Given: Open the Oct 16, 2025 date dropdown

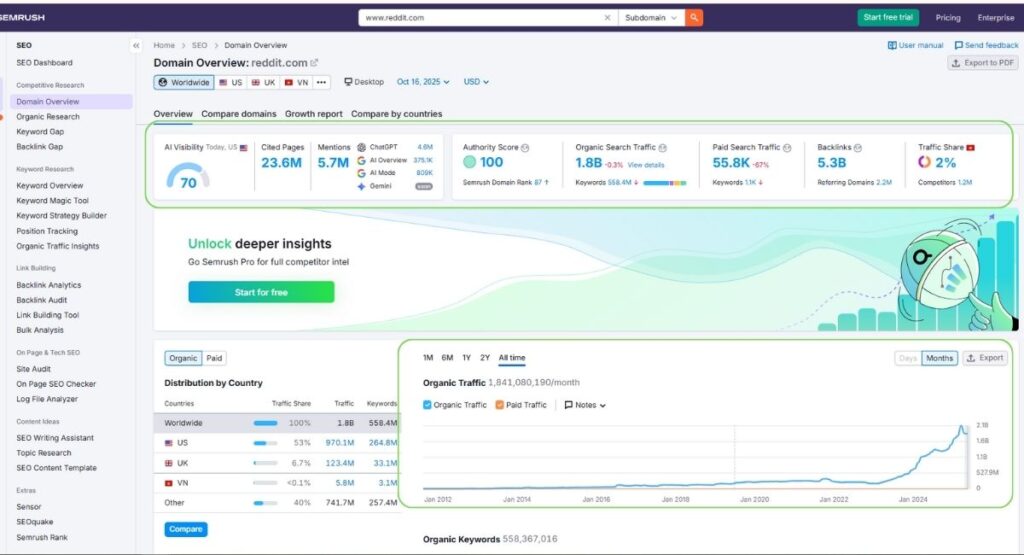Looking at the screenshot, I should [423, 82].
